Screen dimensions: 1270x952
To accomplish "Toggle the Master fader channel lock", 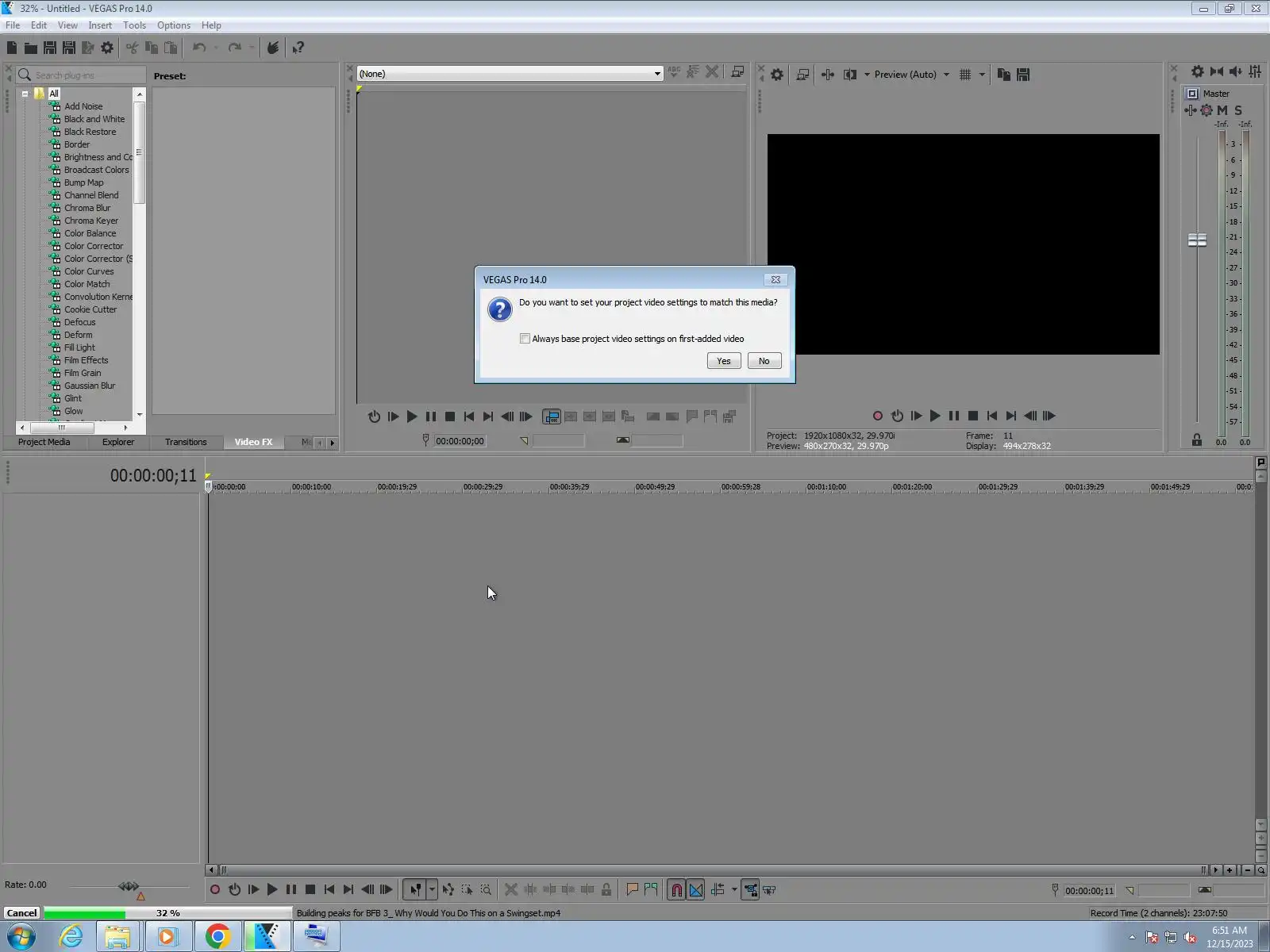I will 1197,440.
